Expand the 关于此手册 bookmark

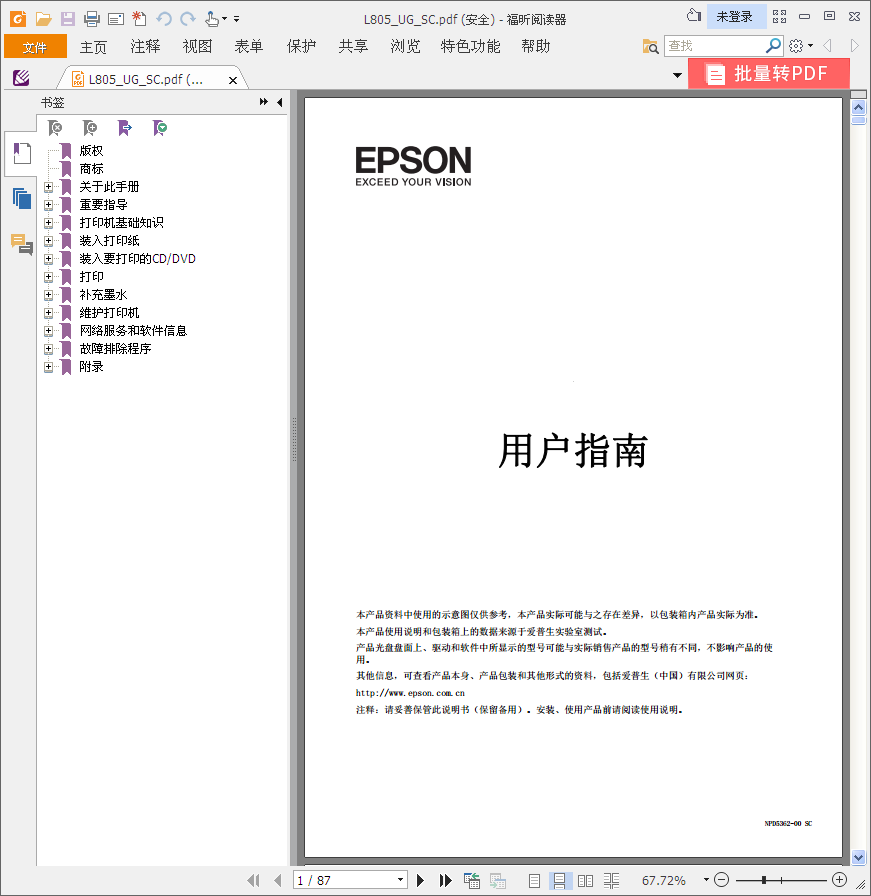coord(49,187)
